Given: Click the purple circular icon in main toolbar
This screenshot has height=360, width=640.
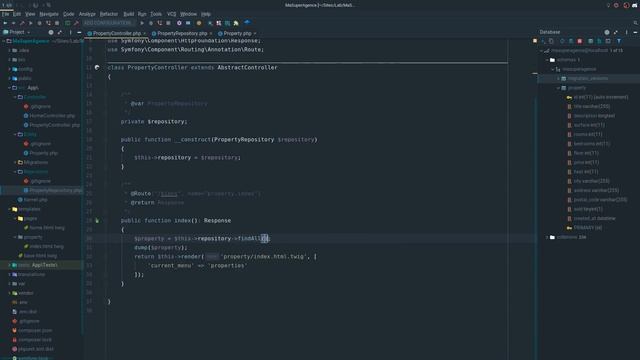Looking at the screenshot, I should pyautogui.click(x=179, y=23).
